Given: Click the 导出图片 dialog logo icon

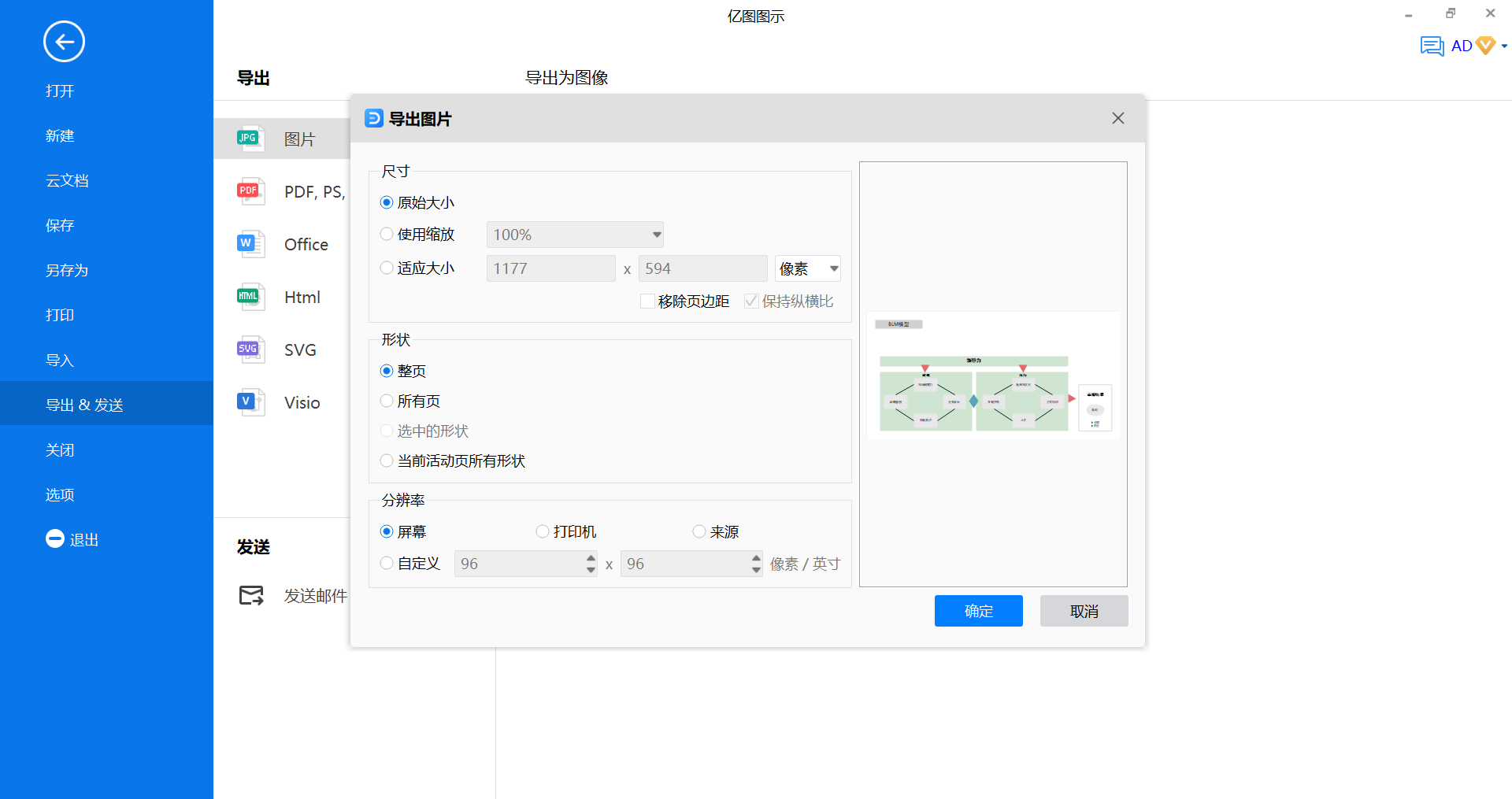Looking at the screenshot, I should [374, 118].
